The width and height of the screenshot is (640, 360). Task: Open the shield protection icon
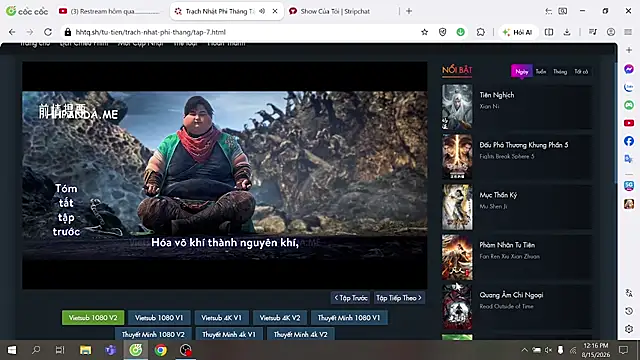tap(442, 32)
